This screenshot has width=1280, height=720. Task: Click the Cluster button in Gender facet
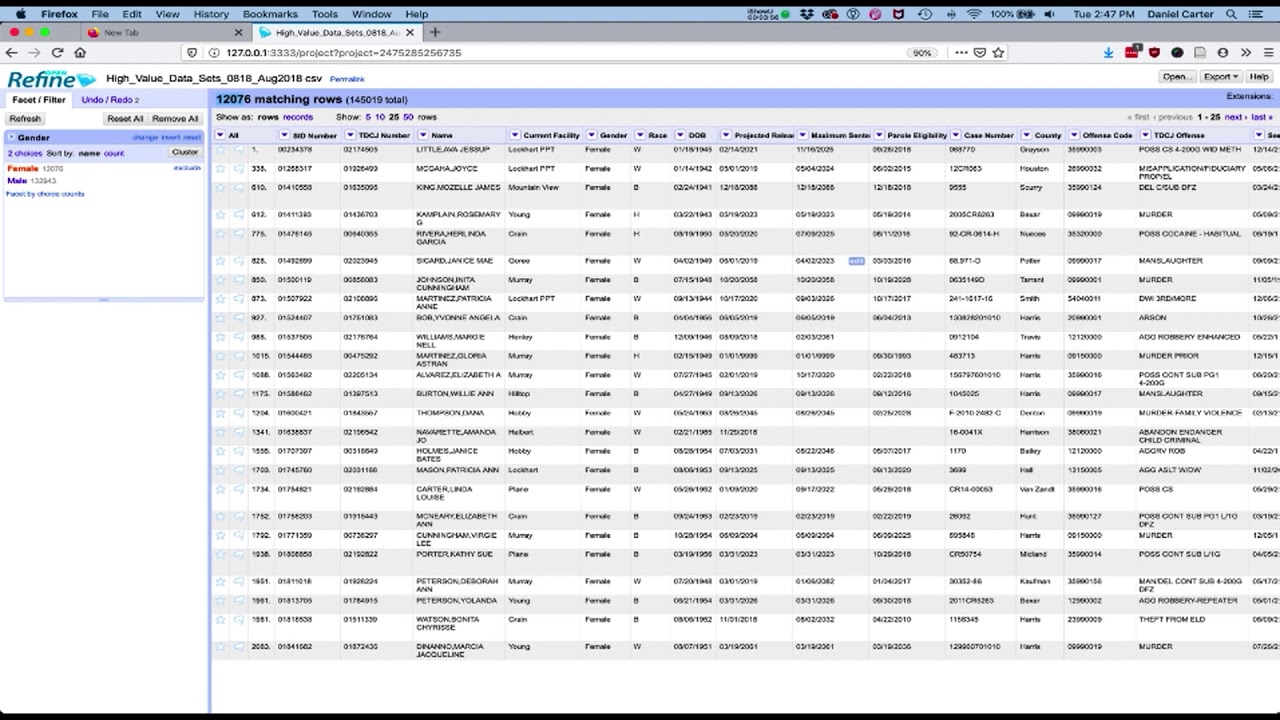(185, 153)
